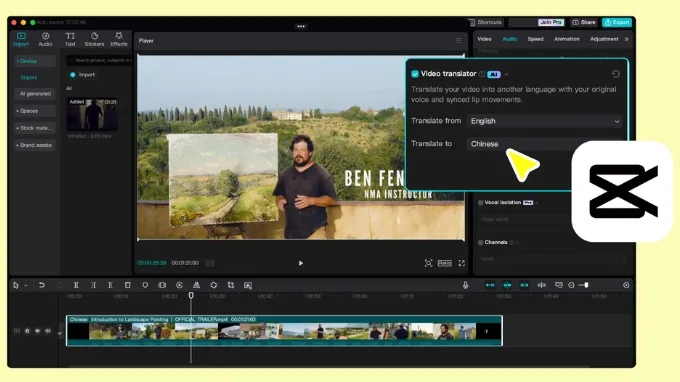Screen dimensions: 680x382
Task: Play the video preview
Action: click(301, 263)
